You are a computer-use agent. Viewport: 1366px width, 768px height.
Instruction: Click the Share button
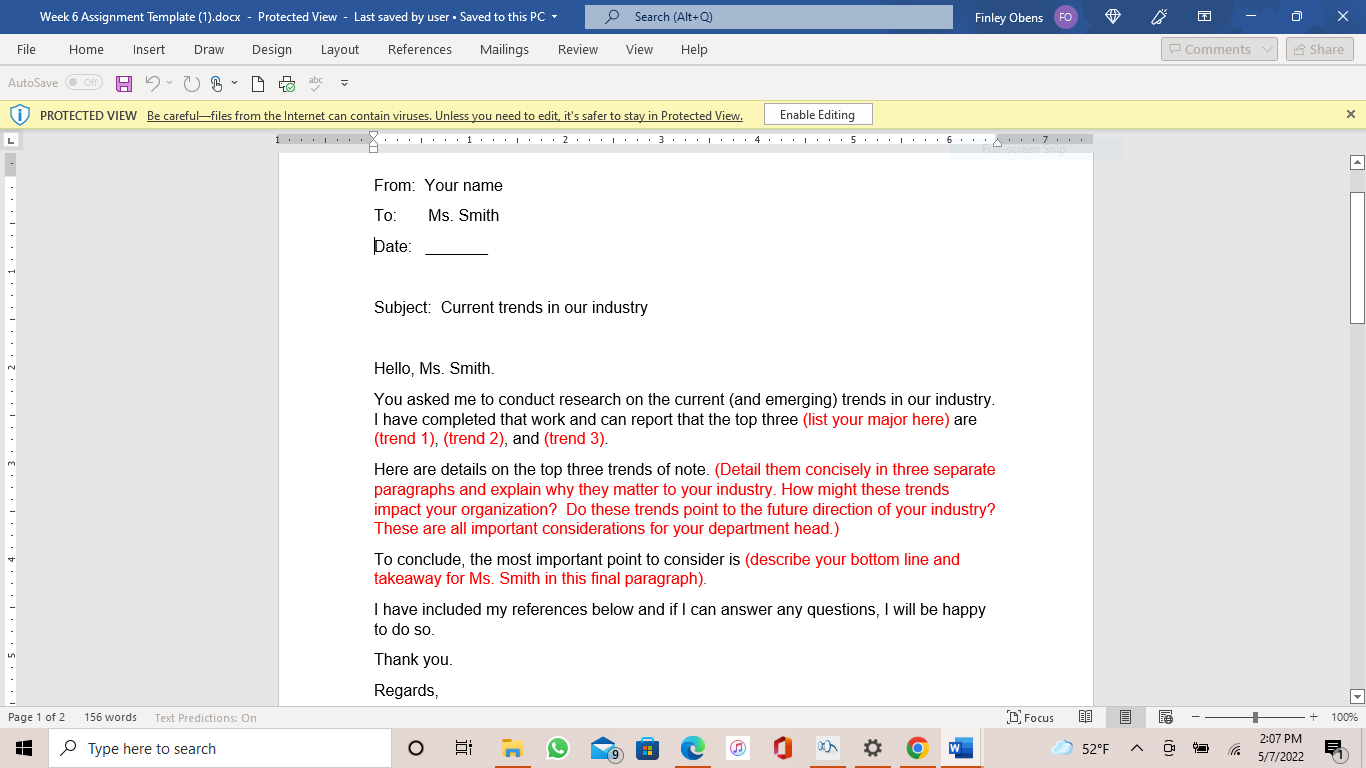pyautogui.click(x=1319, y=49)
